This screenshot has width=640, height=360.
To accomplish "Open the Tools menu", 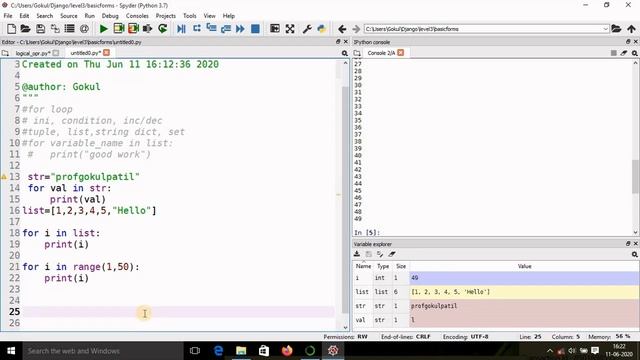I will coord(189,16).
